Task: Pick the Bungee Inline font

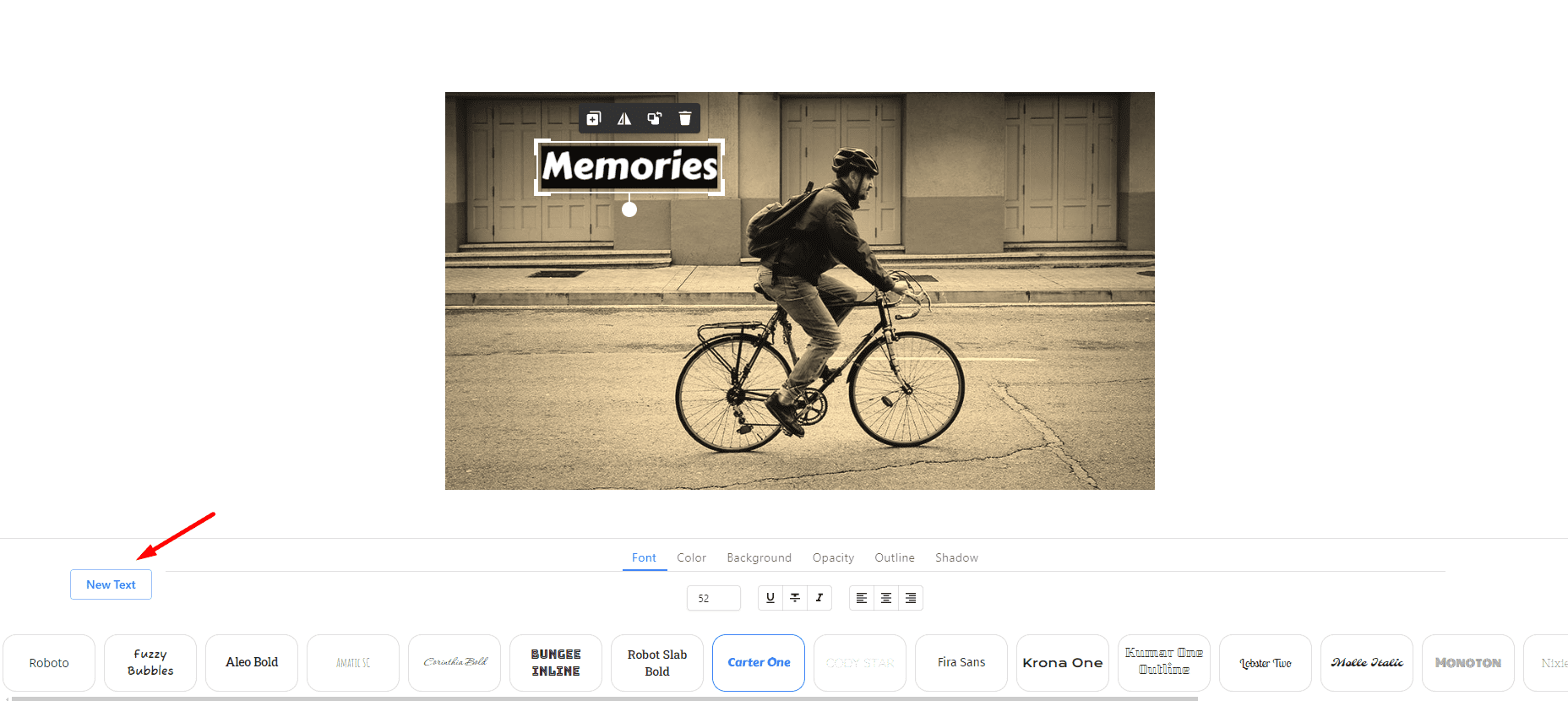Action: coord(556,663)
